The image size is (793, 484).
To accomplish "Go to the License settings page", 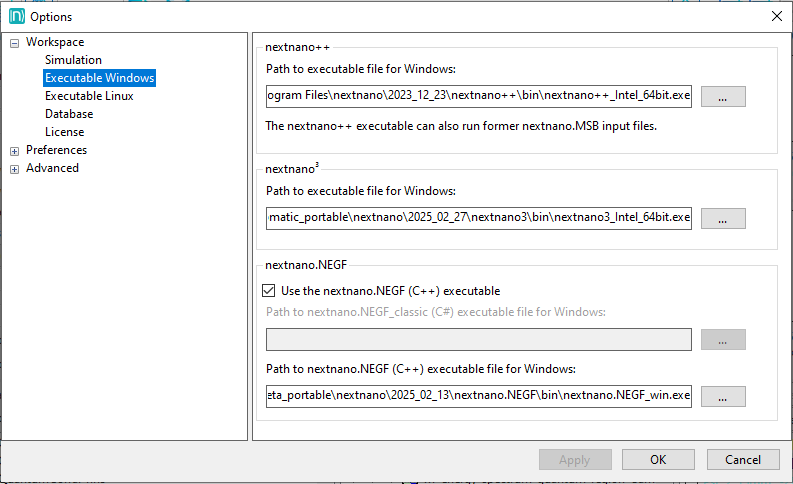I will (65, 132).
